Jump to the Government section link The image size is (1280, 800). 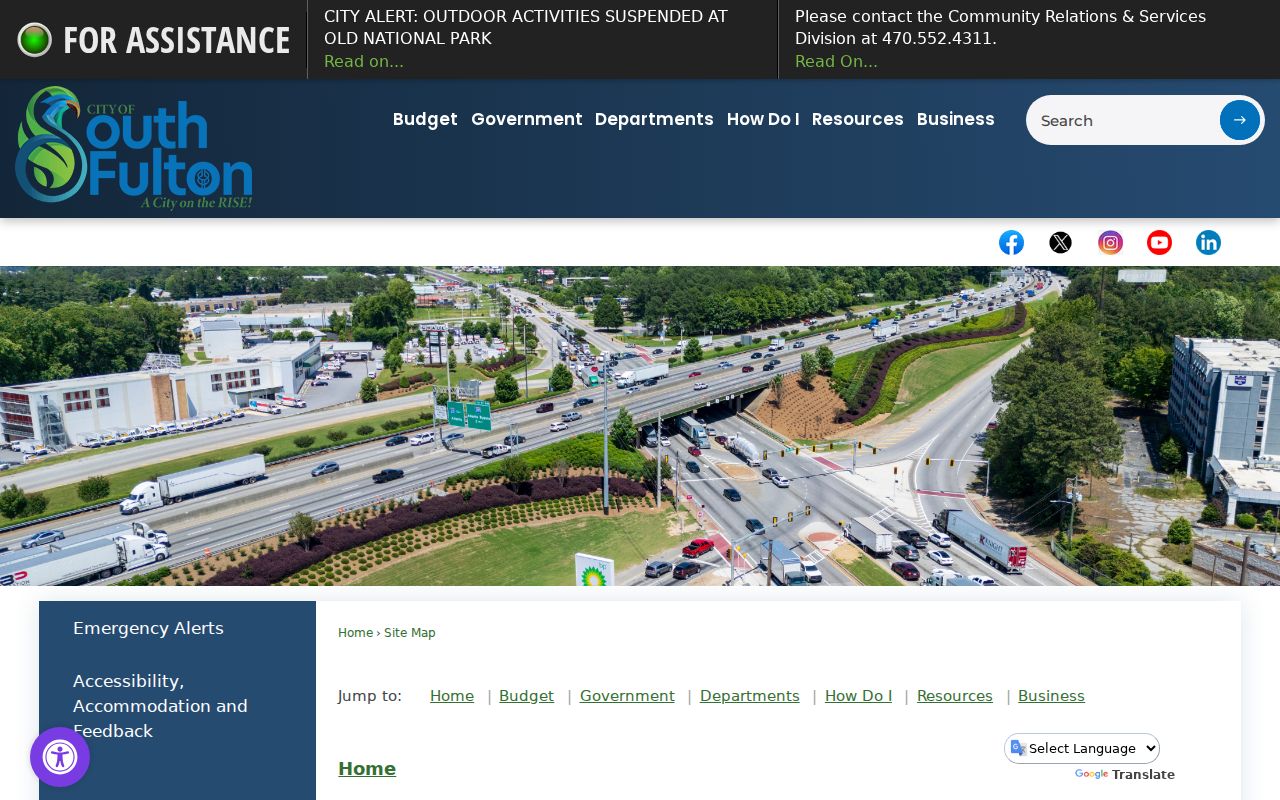point(627,696)
